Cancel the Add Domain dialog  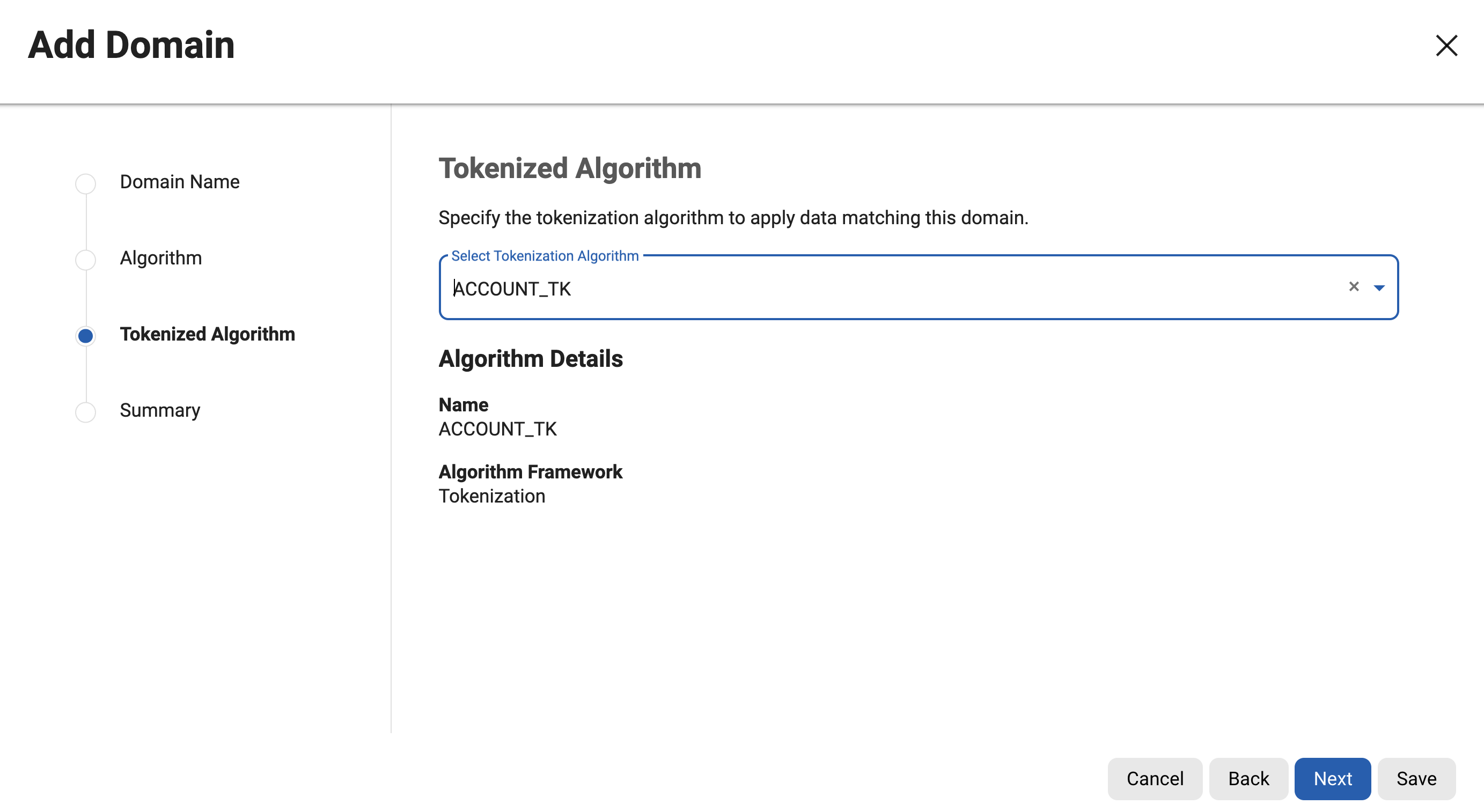1154,779
